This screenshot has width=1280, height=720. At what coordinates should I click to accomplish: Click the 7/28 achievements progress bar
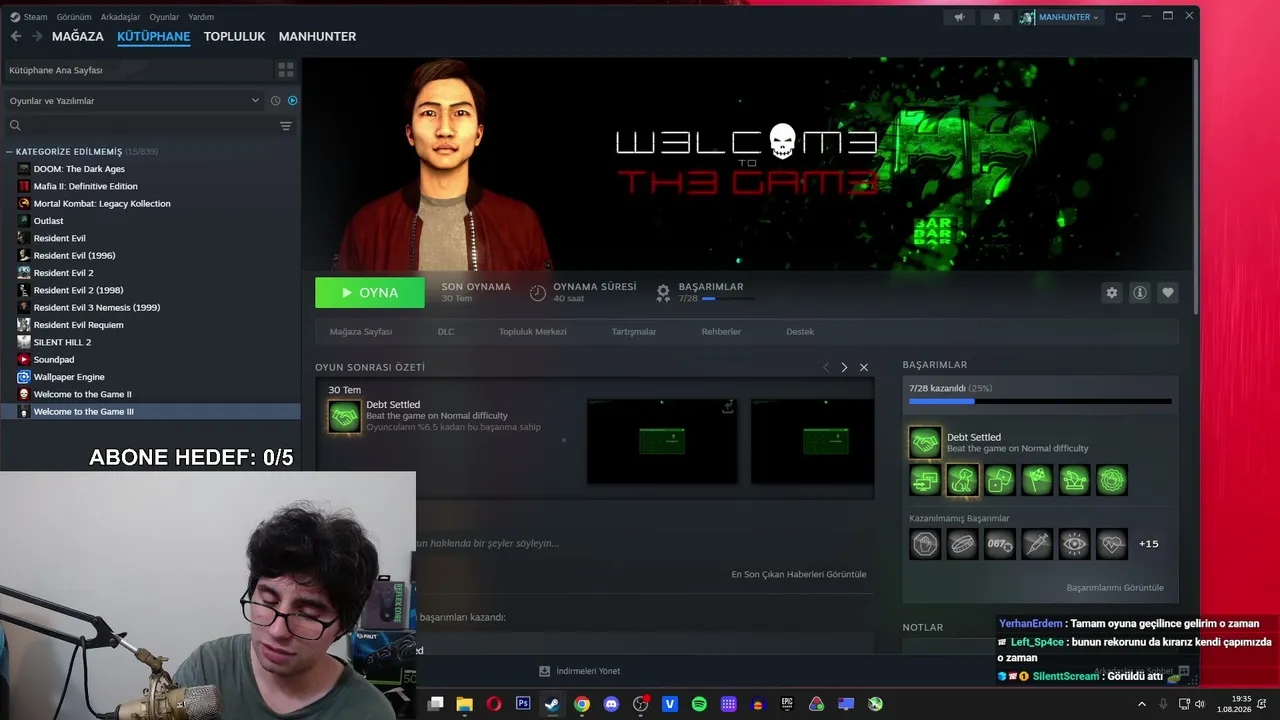pyautogui.click(x=1040, y=401)
